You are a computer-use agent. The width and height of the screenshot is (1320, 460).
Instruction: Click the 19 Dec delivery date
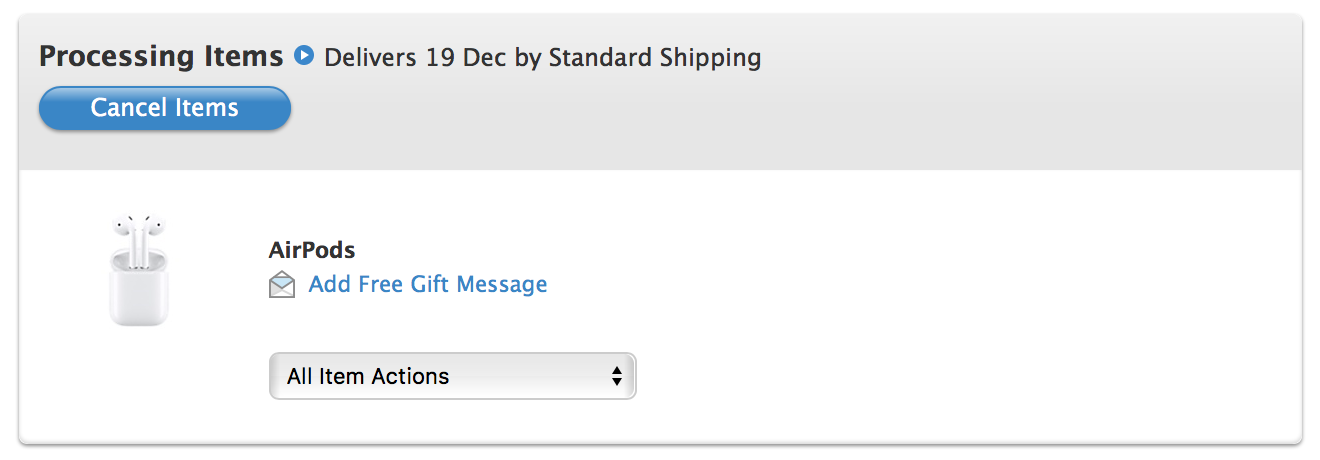coord(466,57)
